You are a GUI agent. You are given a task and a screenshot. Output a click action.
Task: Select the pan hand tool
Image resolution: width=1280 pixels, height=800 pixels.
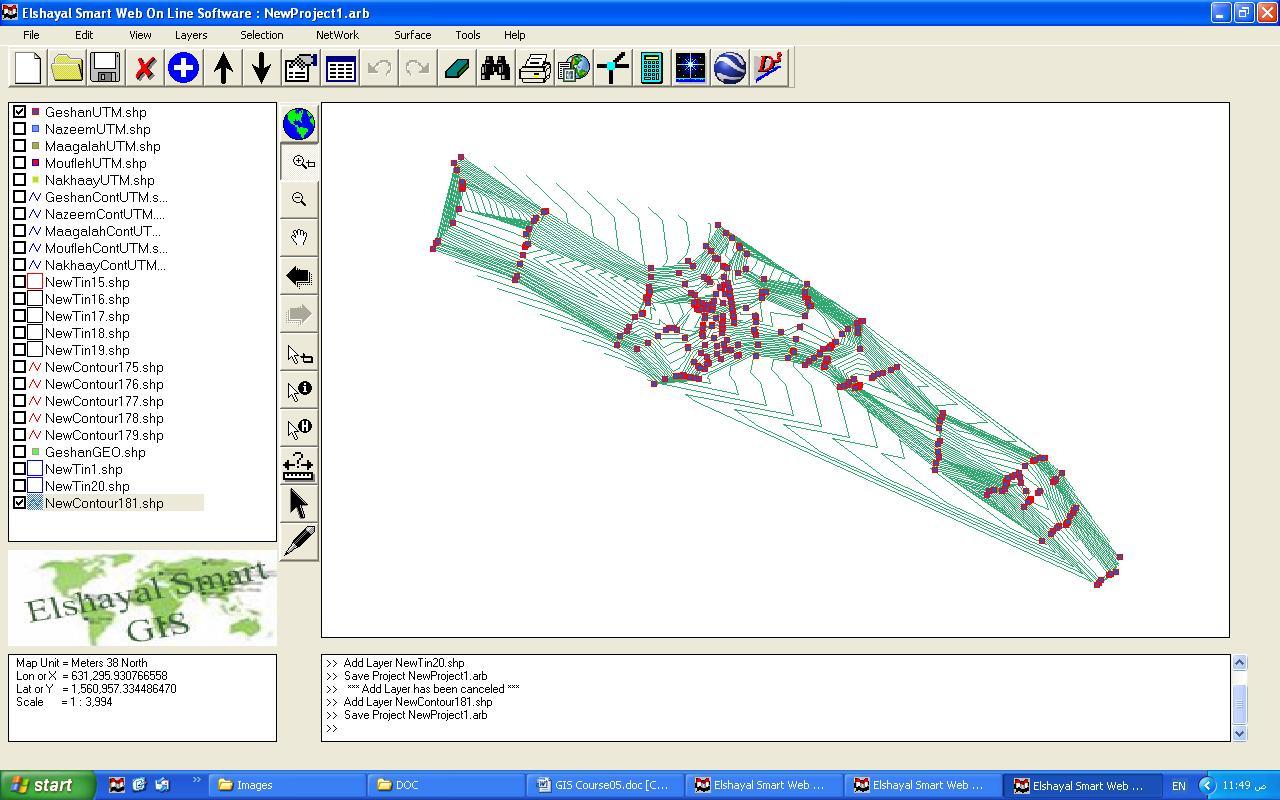299,238
